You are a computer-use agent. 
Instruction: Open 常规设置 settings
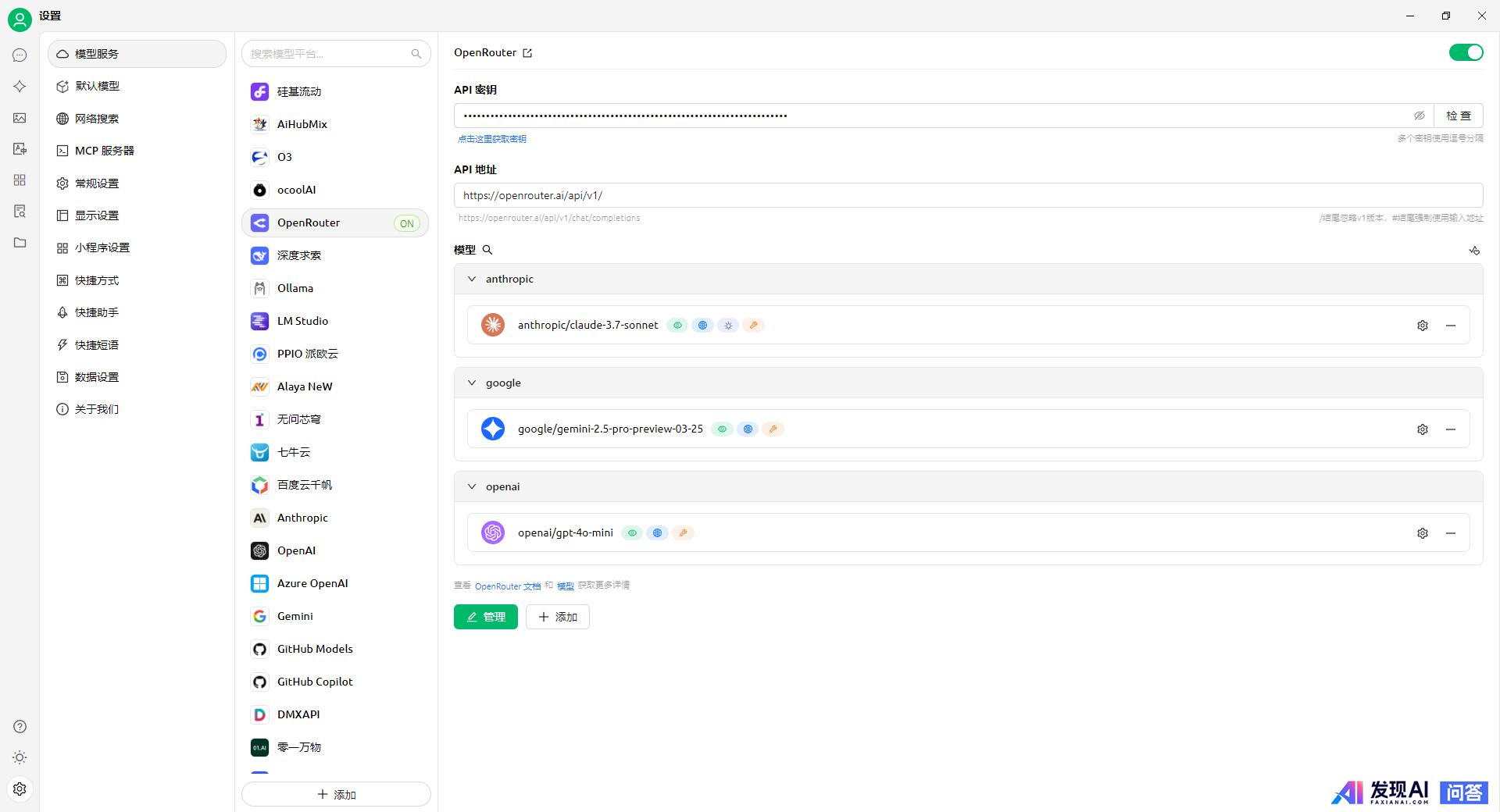click(137, 183)
